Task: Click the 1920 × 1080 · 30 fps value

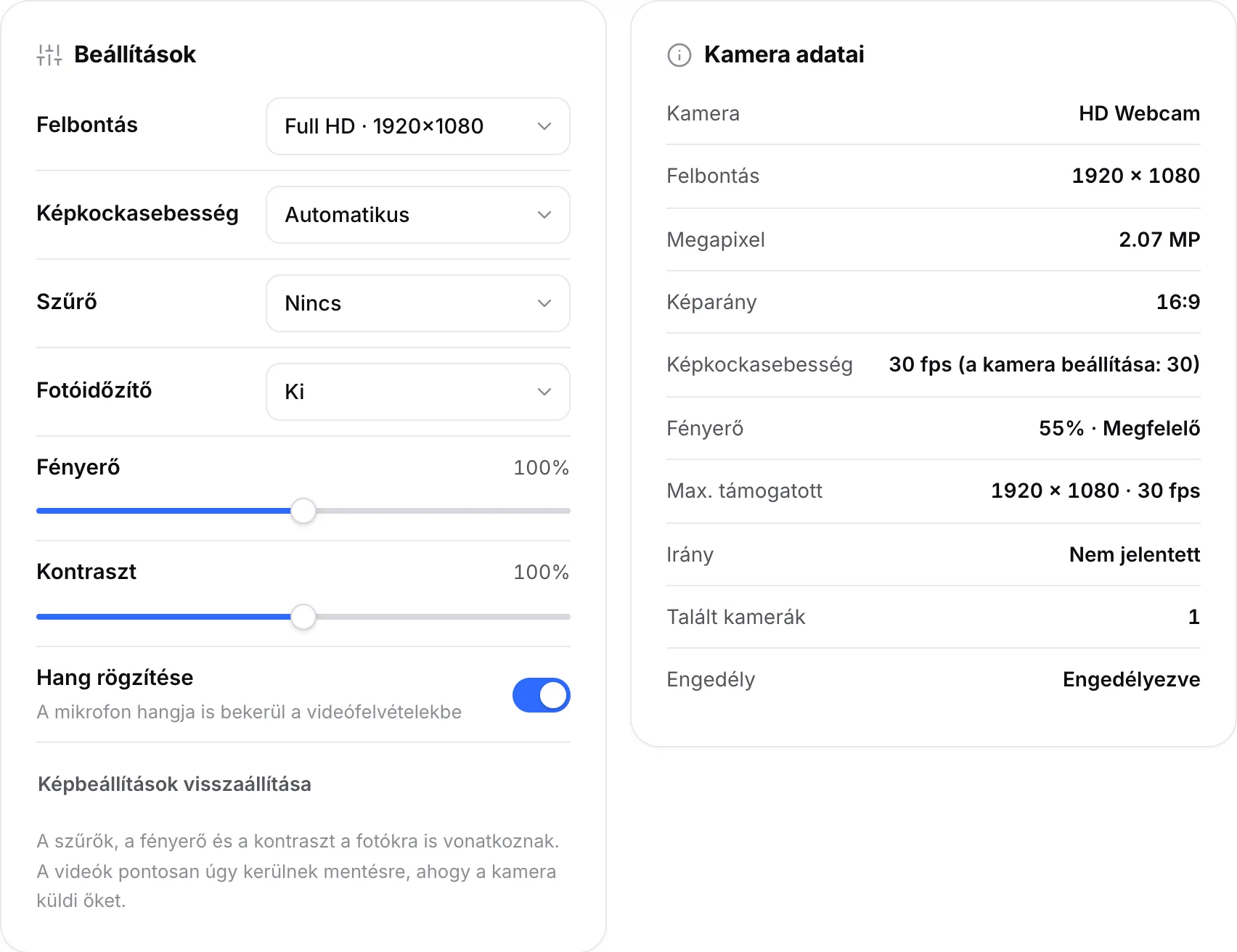Action: tap(1095, 491)
